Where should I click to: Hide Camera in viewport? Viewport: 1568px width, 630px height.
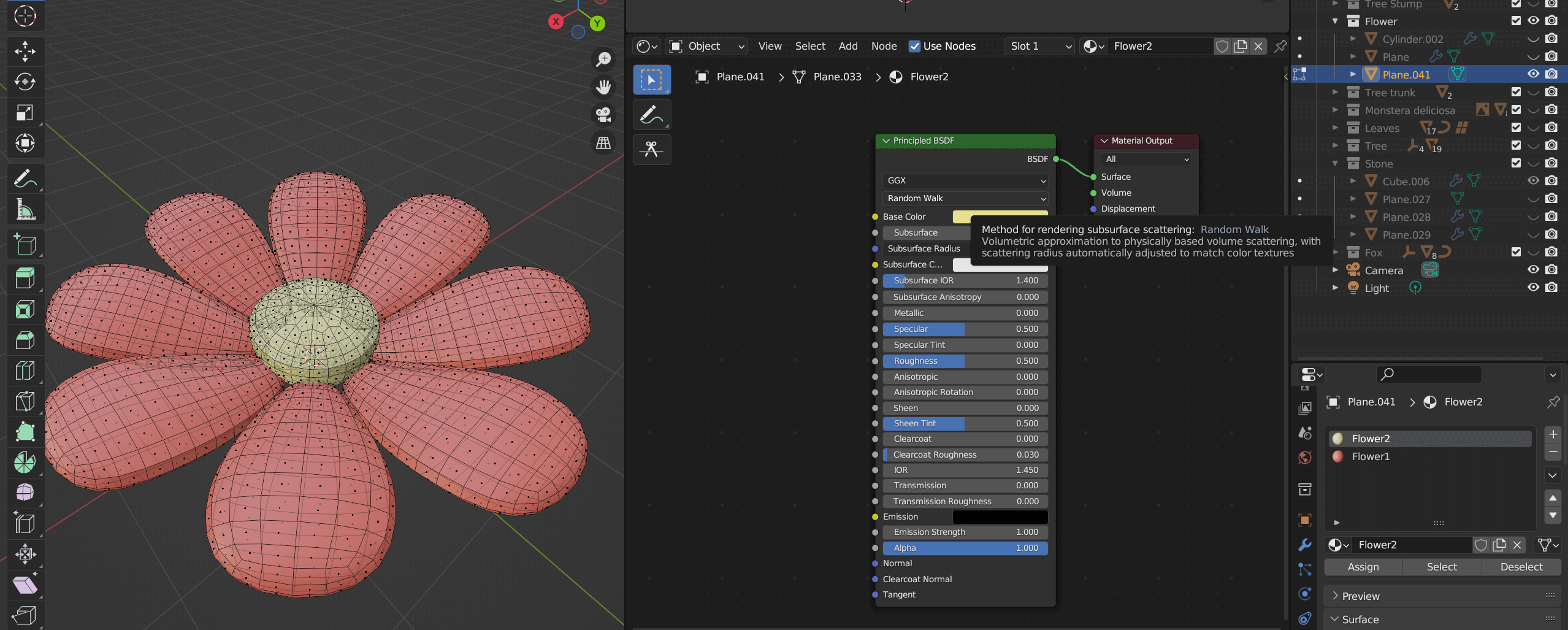pos(1533,270)
